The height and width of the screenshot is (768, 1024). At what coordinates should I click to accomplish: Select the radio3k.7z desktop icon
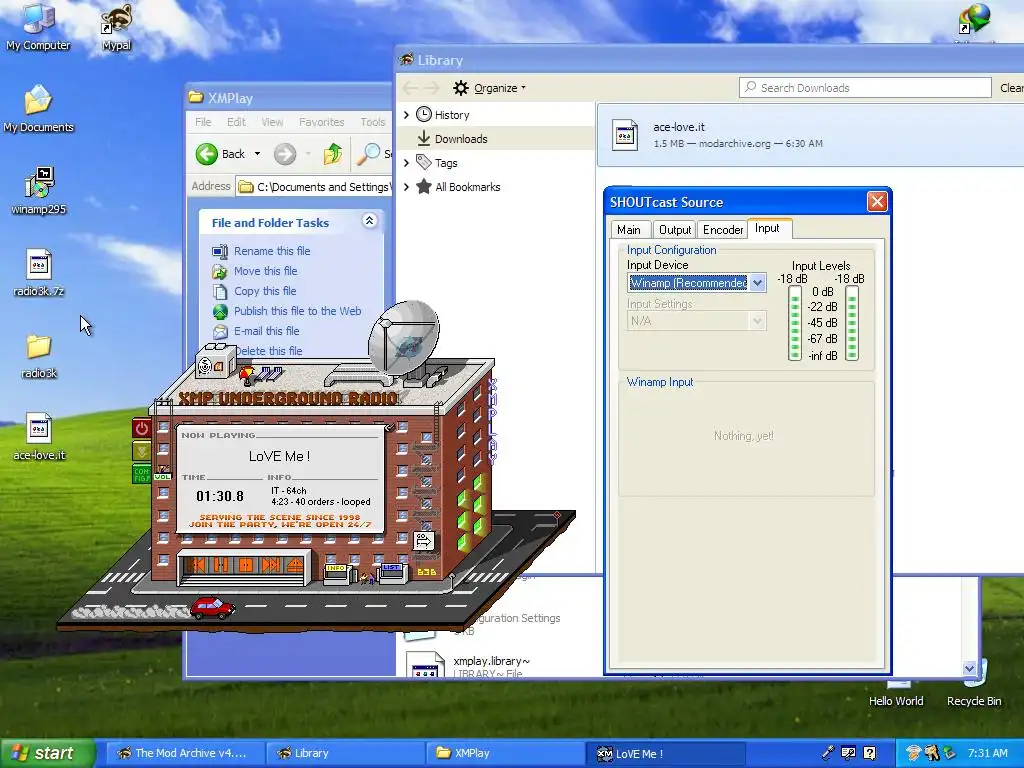[x=39, y=273]
